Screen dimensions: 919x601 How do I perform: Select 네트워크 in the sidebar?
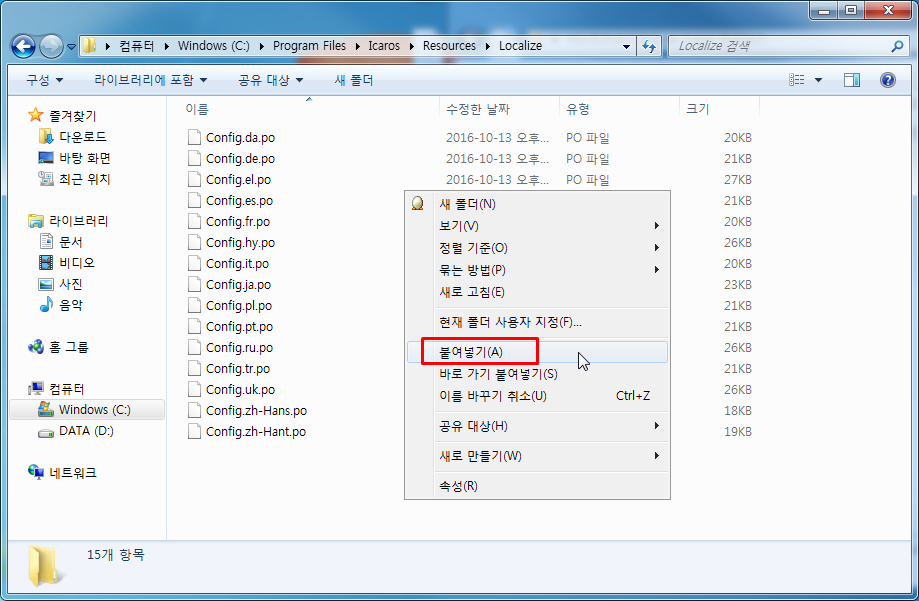pos(62,473)
